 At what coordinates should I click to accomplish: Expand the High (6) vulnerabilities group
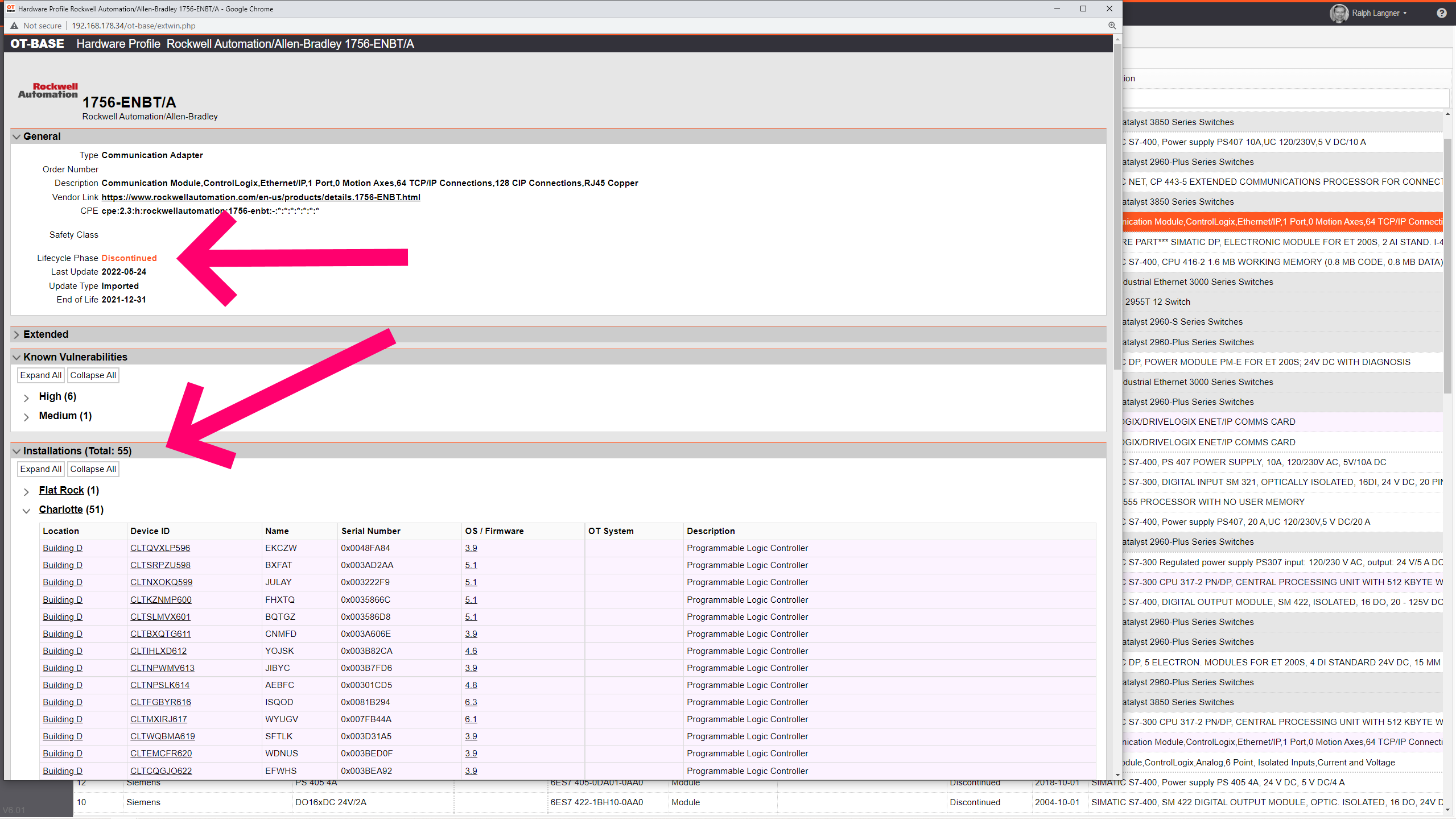click(x=26, y=397)
